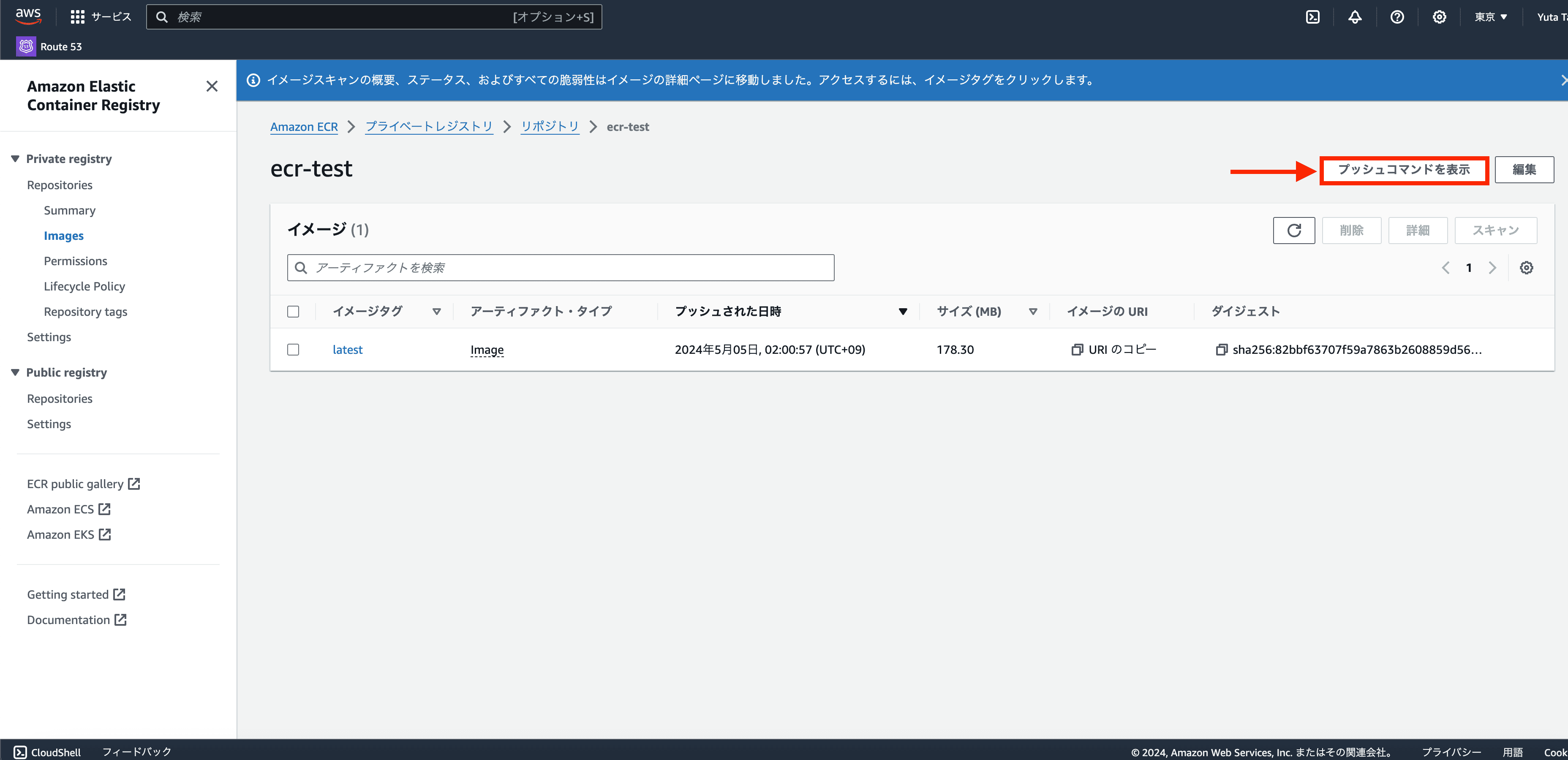This screenshot has height=760, width=1568.
Task: Open the settings gear in top bar
Action: [x=1439, y=17]
